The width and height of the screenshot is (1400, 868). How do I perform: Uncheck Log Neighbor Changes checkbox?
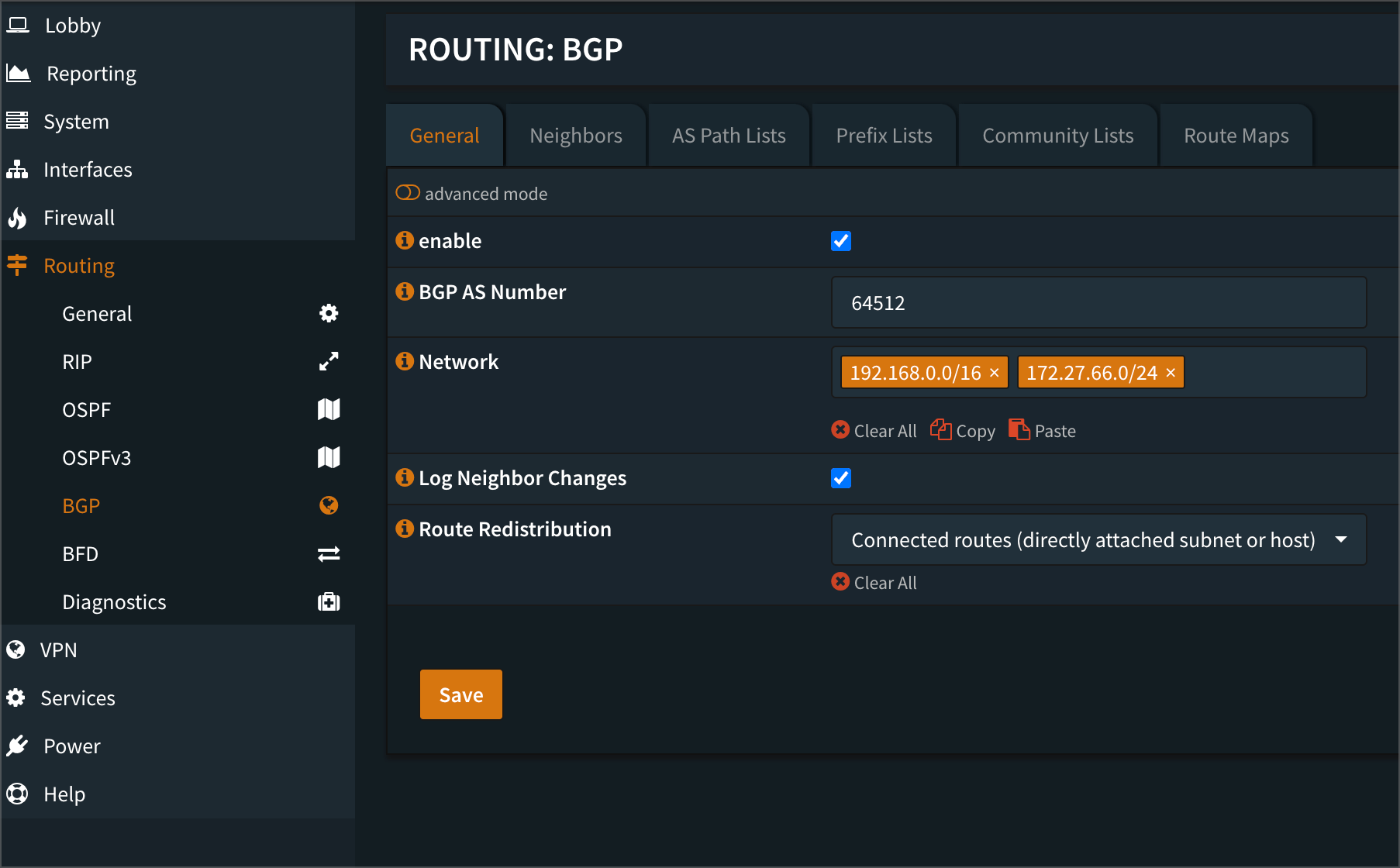[840, 478]
